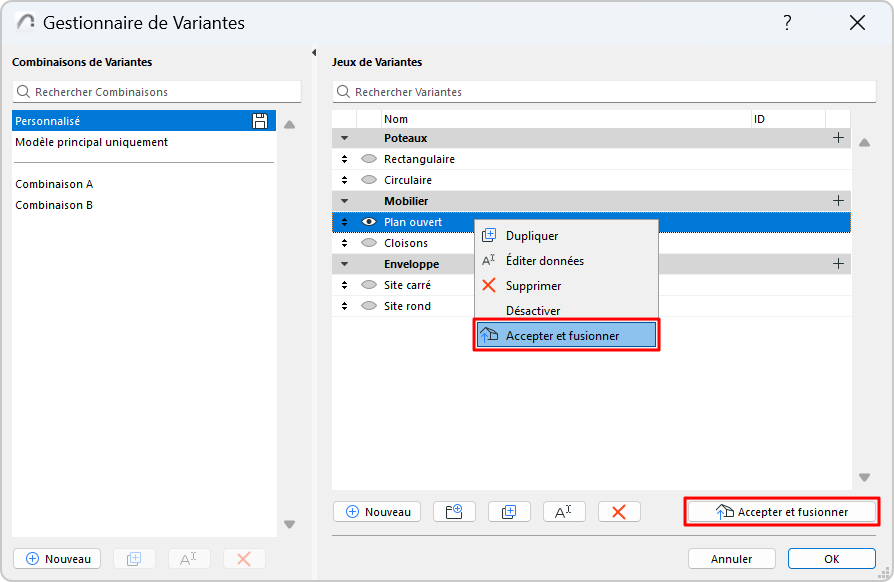Collapse the Mobilier variant set
Image resolution: width=894 pixels, height=582 pixels.
[x=345, y=201]
